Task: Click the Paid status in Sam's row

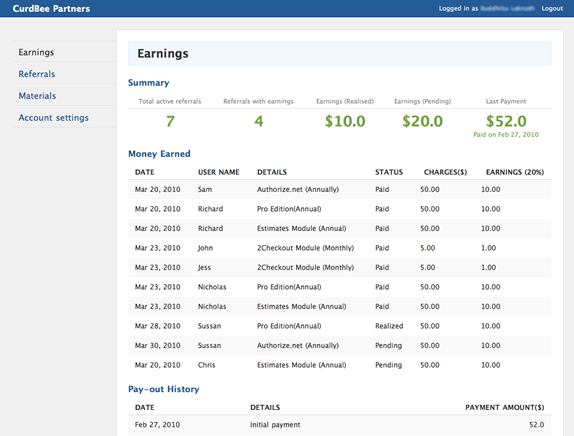Action: [382, 189]
